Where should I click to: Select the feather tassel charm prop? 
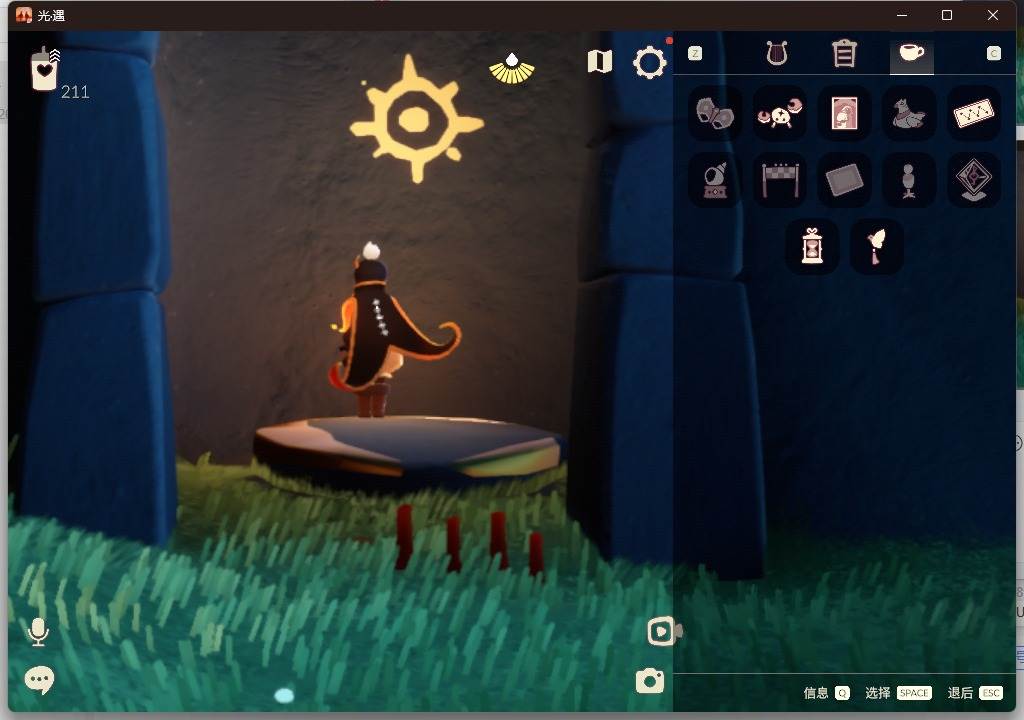[876, 246]
